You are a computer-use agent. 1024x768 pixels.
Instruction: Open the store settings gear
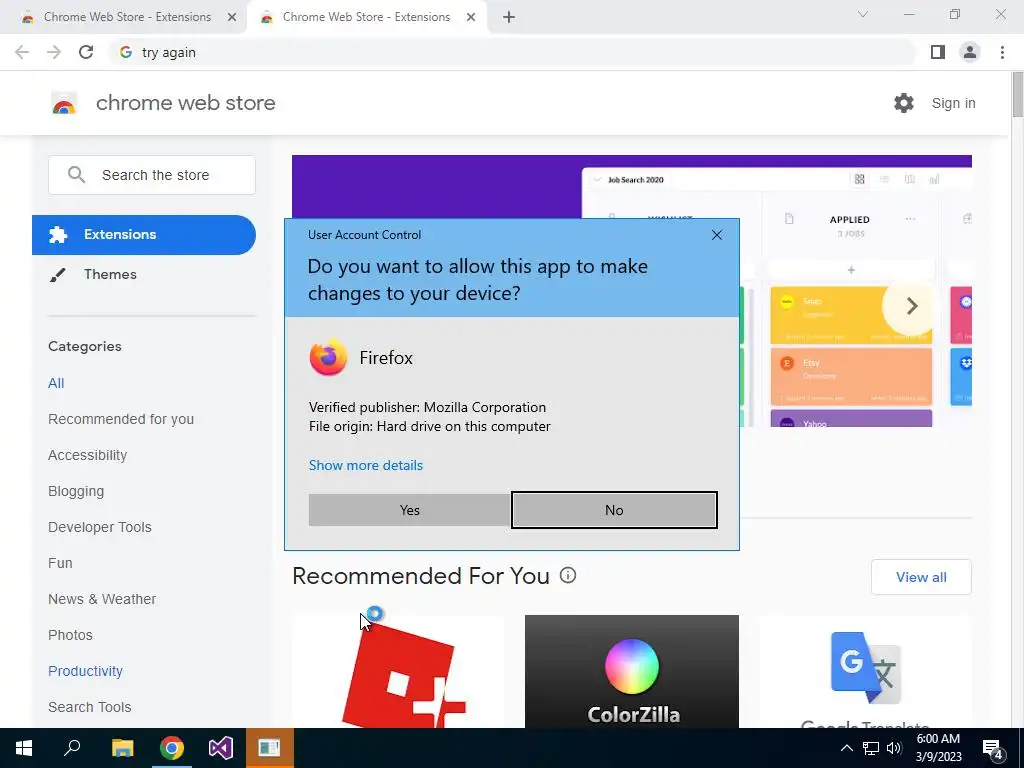pos(904,103)
